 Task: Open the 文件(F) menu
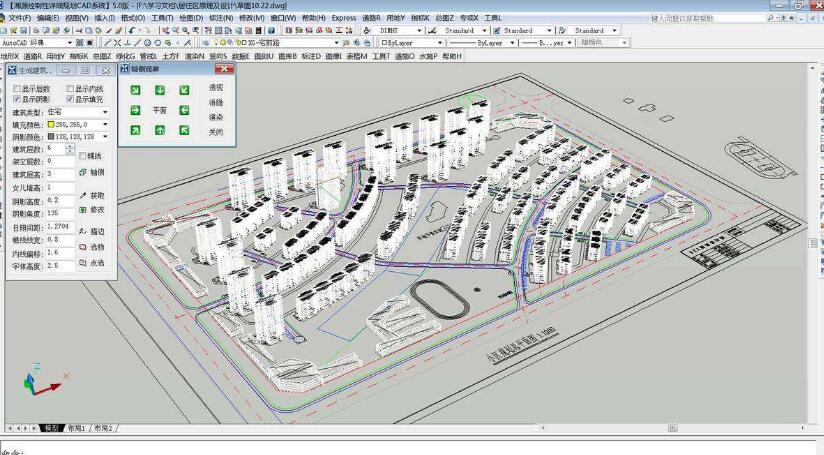click(x=20, y=18)
